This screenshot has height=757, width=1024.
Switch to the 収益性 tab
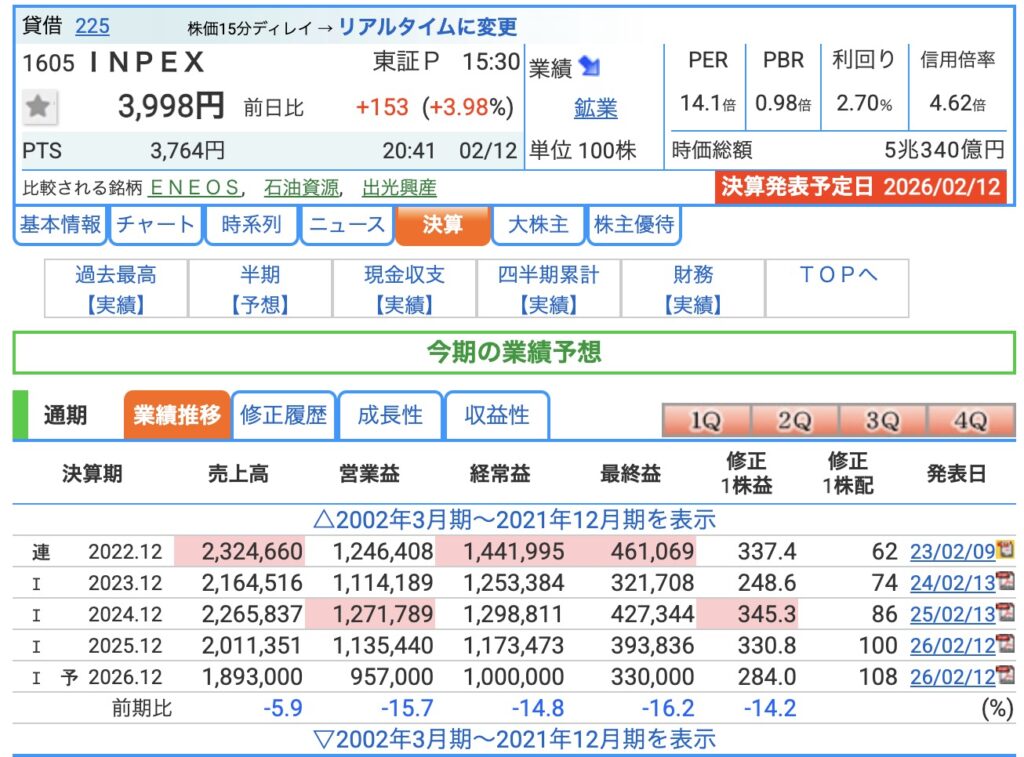pyautogui.click(x=496, y=415)
